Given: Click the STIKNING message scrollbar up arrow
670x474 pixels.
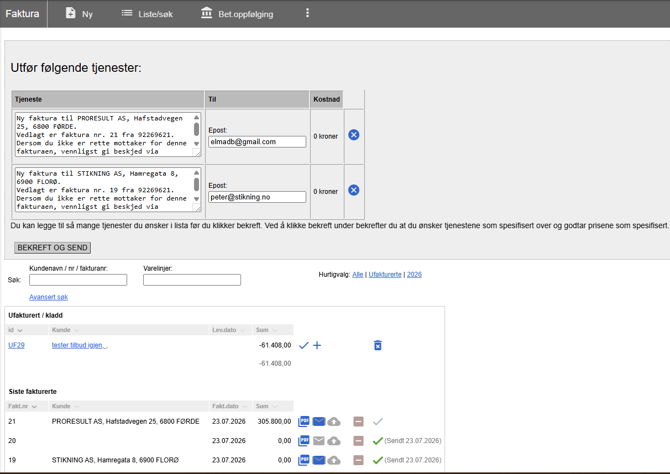Looking at the screenshot, I should coord(197,173).
